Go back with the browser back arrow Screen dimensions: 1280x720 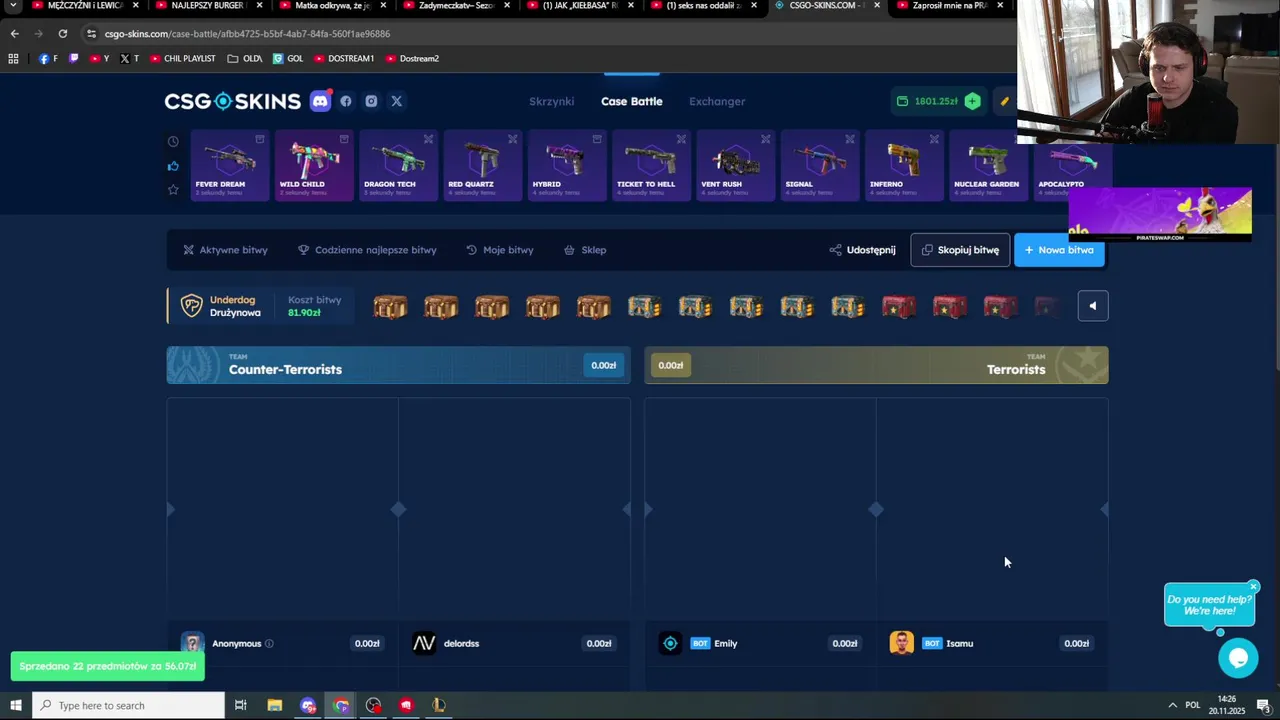[14, 33]
